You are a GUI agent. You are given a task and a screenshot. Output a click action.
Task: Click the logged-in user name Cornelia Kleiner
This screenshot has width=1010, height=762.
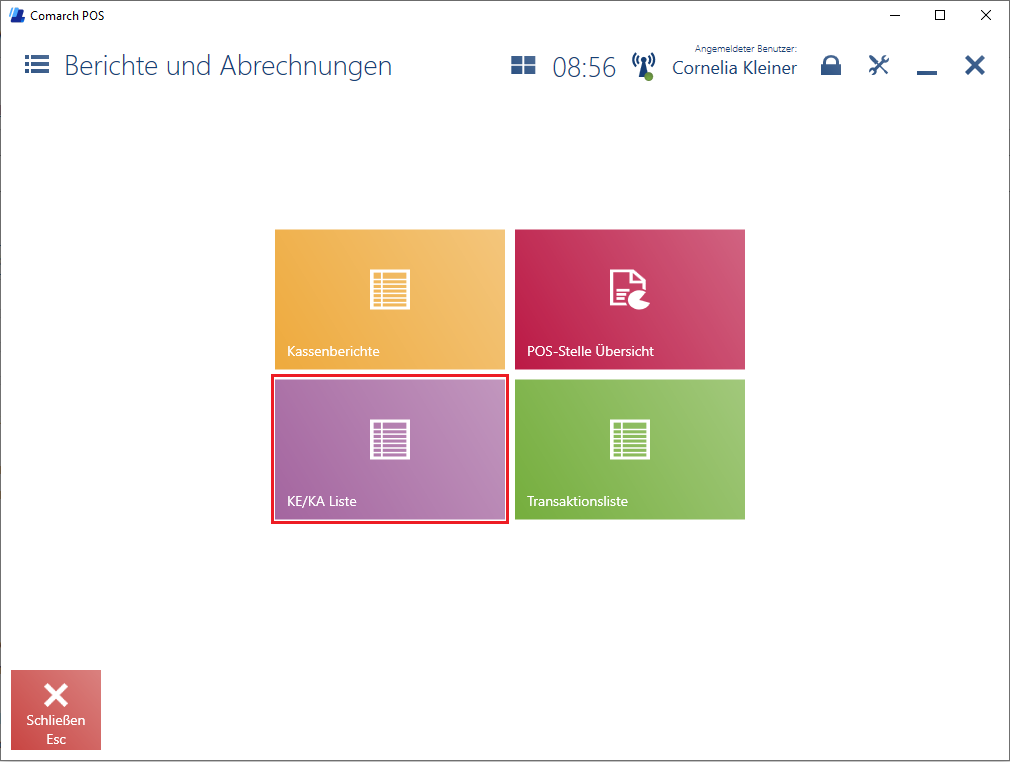tap(734, 69)
